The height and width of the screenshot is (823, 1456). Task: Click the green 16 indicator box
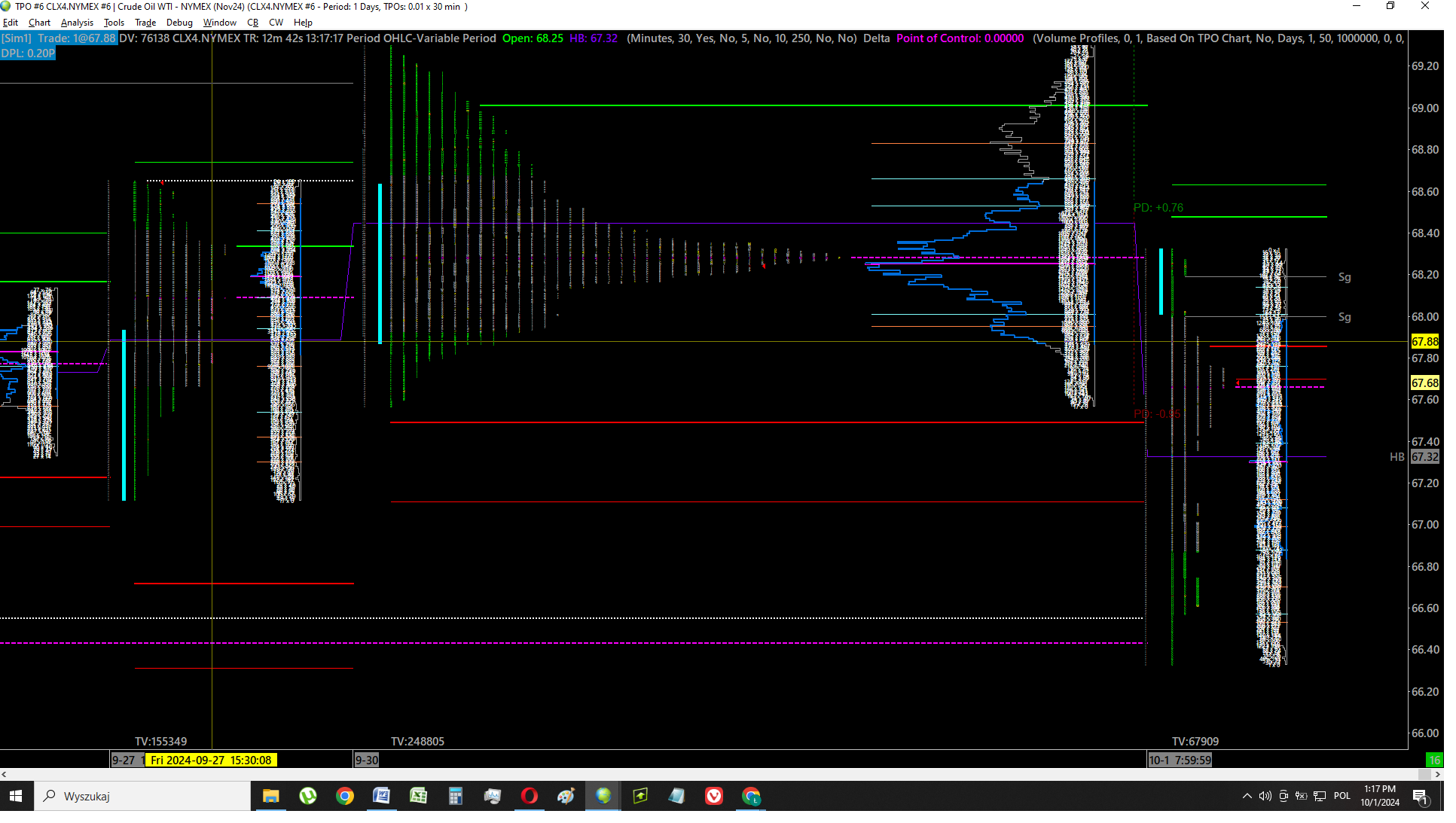pyautogui.click(x=1434, y=761)
